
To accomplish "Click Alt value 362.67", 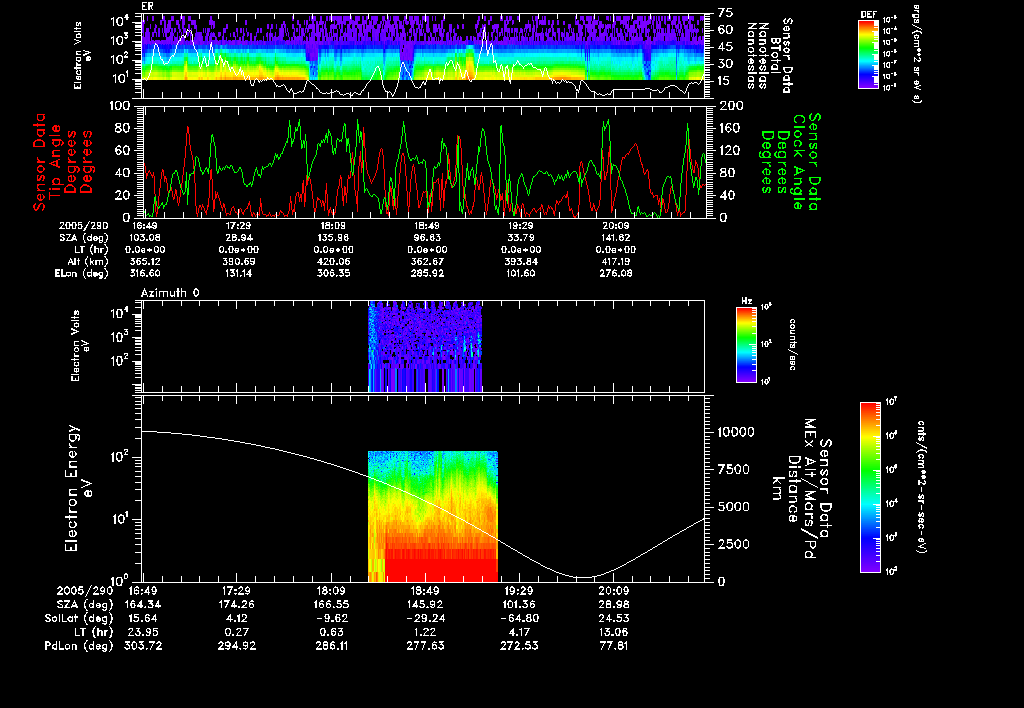I will coord(427,261).
